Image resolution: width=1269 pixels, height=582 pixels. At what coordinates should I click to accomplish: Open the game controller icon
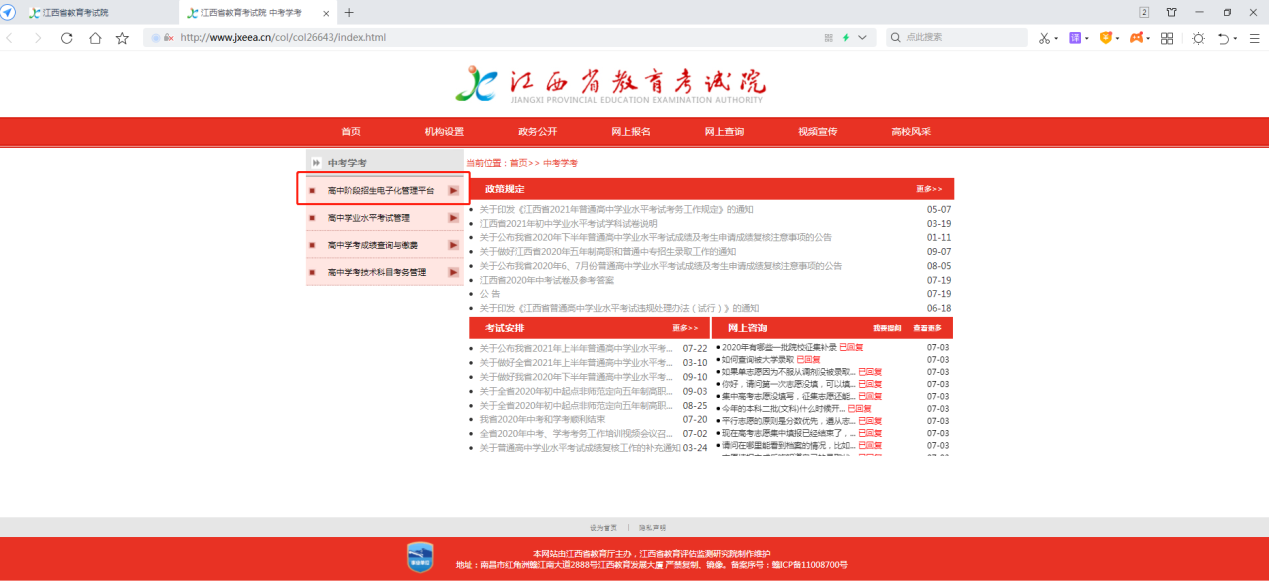[x=1137, y=38]
